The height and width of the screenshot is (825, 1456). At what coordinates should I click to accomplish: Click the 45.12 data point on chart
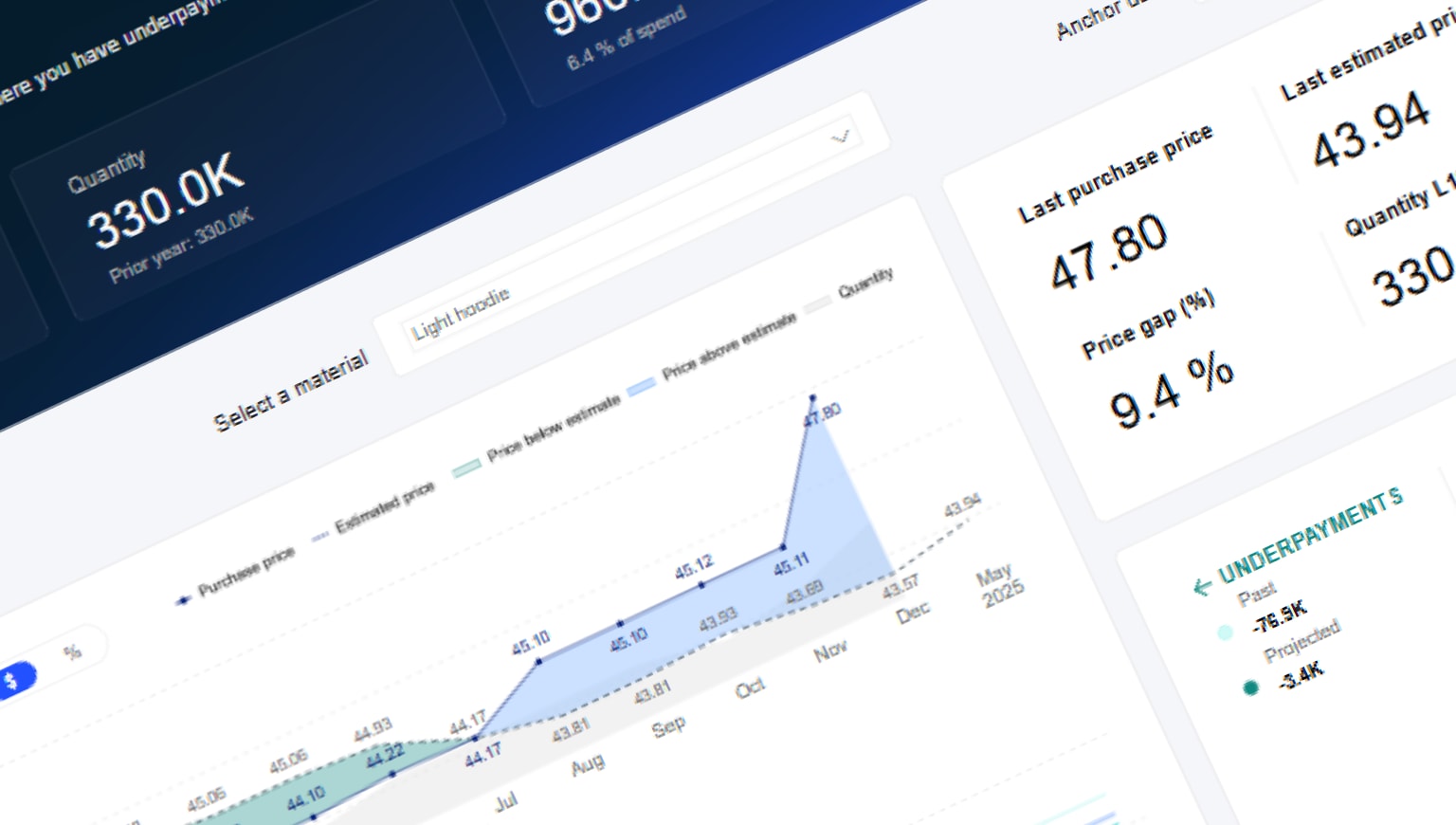point(701,585)
